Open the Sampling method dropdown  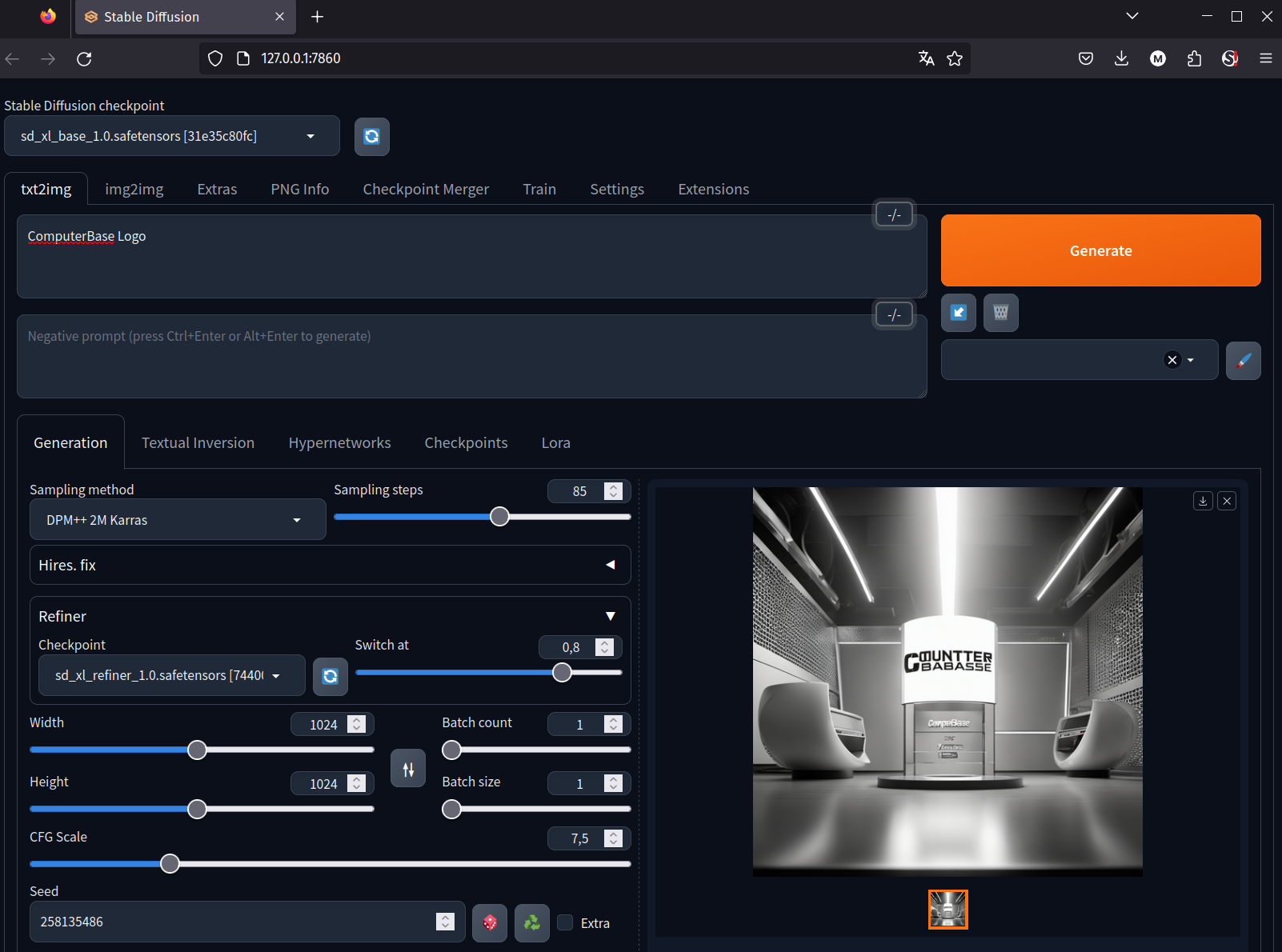coord(178,520)
